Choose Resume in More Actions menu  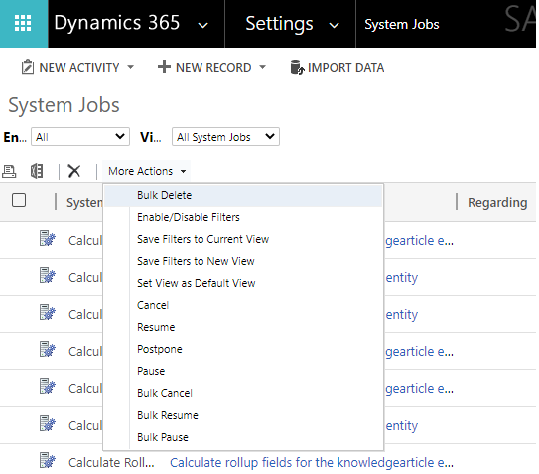point(243,327)
